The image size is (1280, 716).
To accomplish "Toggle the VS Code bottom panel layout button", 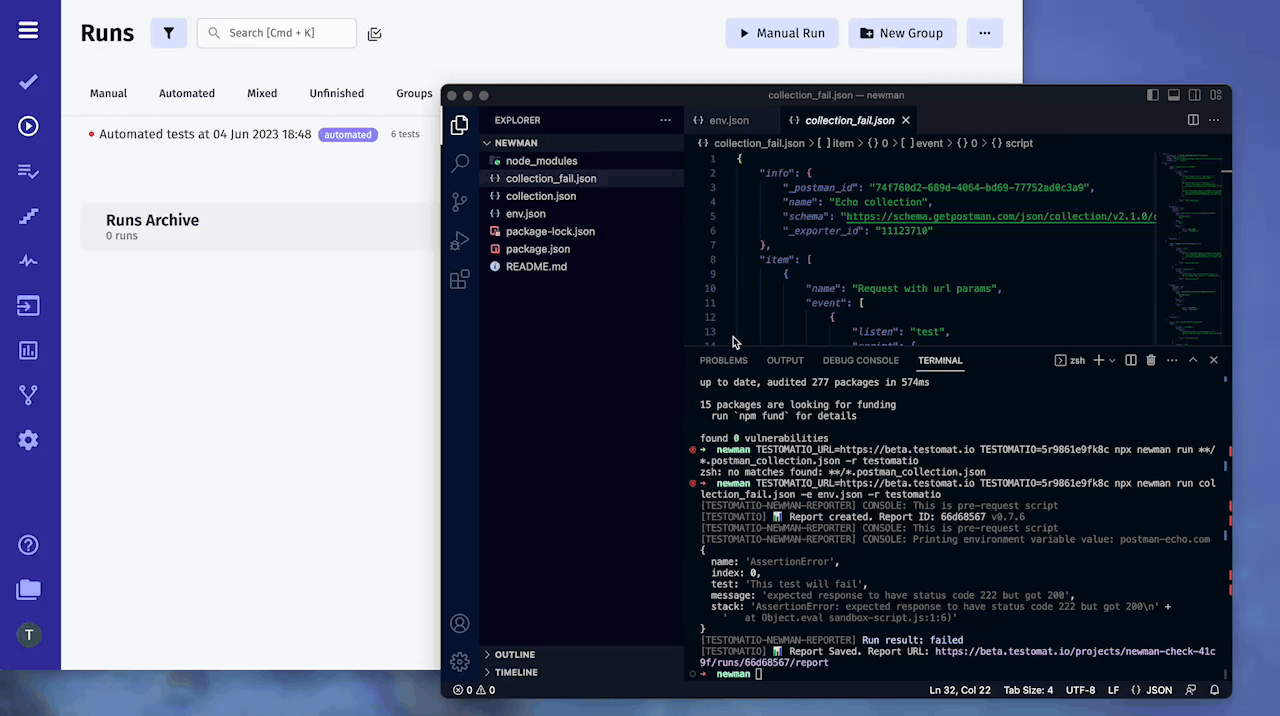I will pyautogui.click(x=1174, y=95).
